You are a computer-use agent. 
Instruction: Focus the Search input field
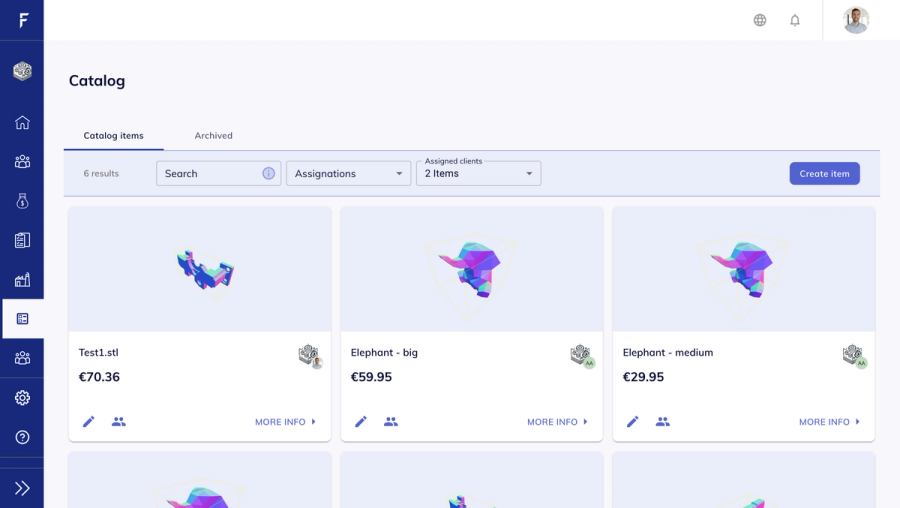[218, 173]
